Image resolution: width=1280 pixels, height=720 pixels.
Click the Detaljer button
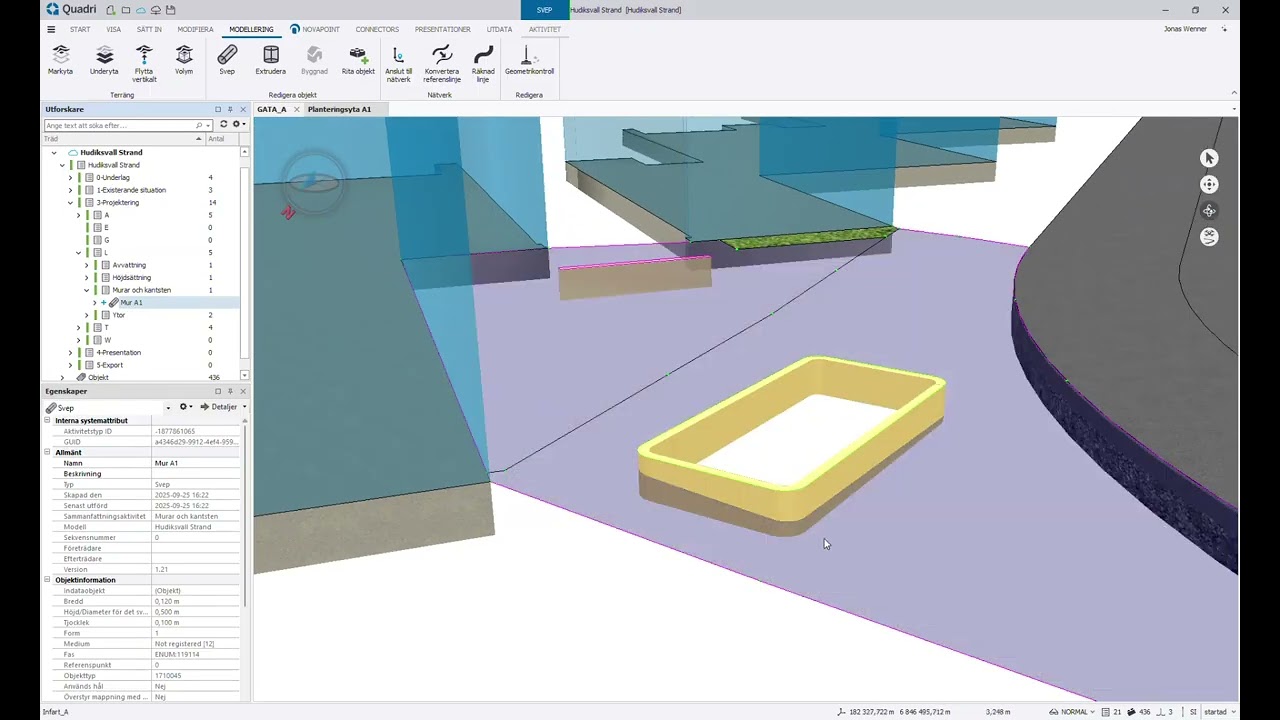tap(219, 407)
